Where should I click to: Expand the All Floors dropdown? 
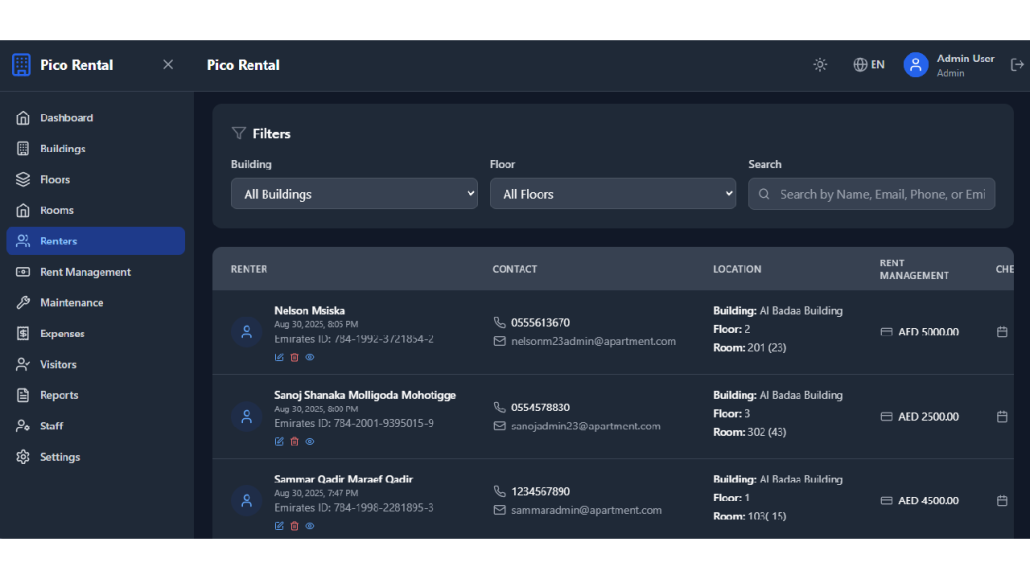612,194
